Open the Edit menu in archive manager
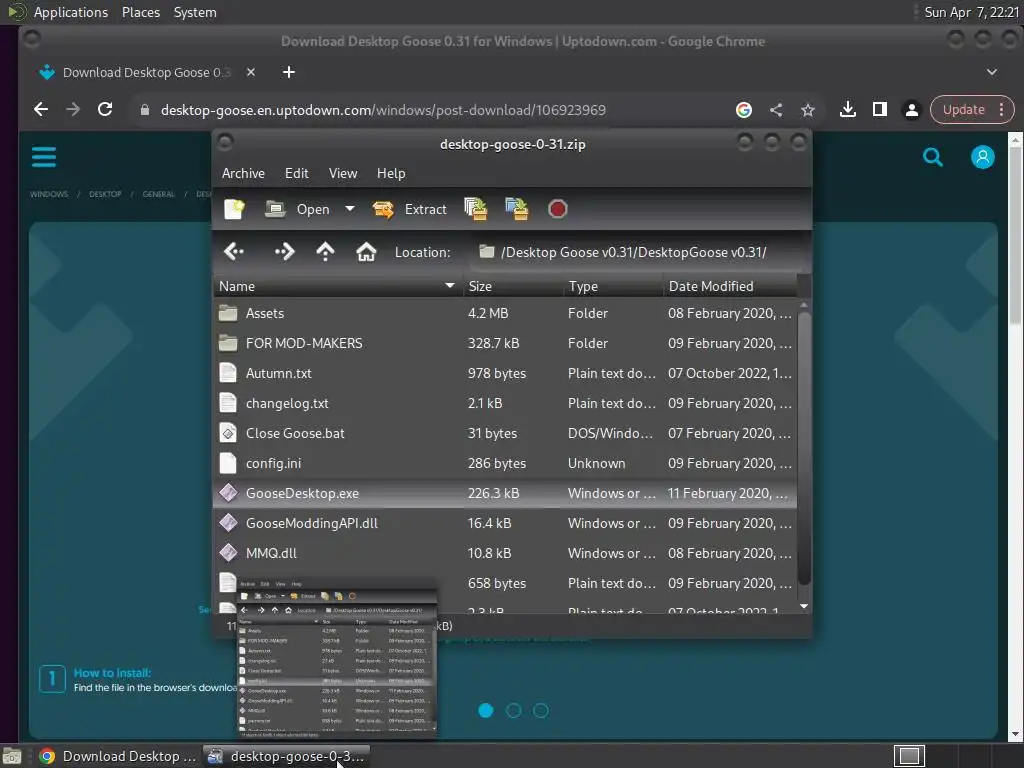The image size is (1024, 768). (296, 173)
